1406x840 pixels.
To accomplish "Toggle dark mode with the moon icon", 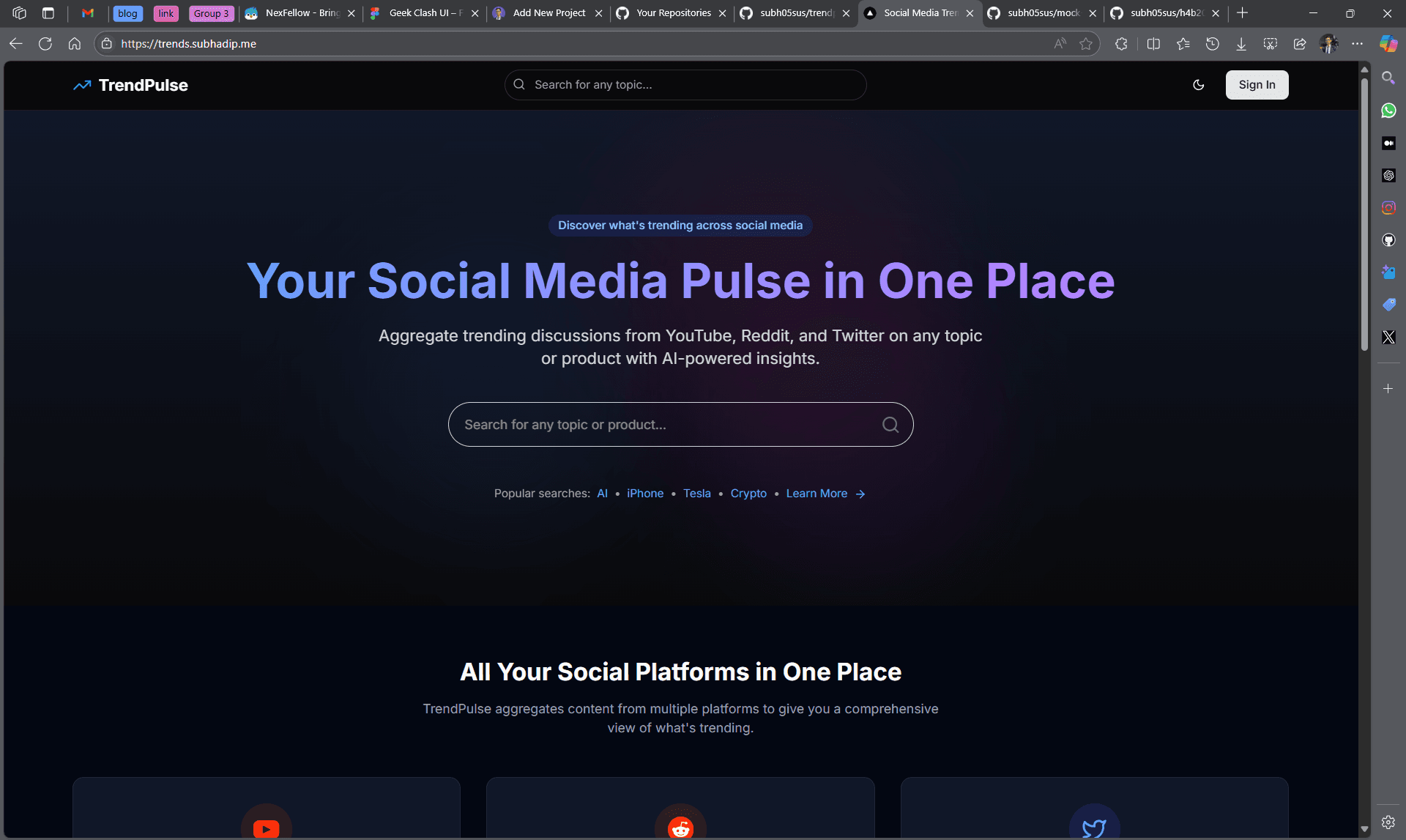I will point(1198,85).
